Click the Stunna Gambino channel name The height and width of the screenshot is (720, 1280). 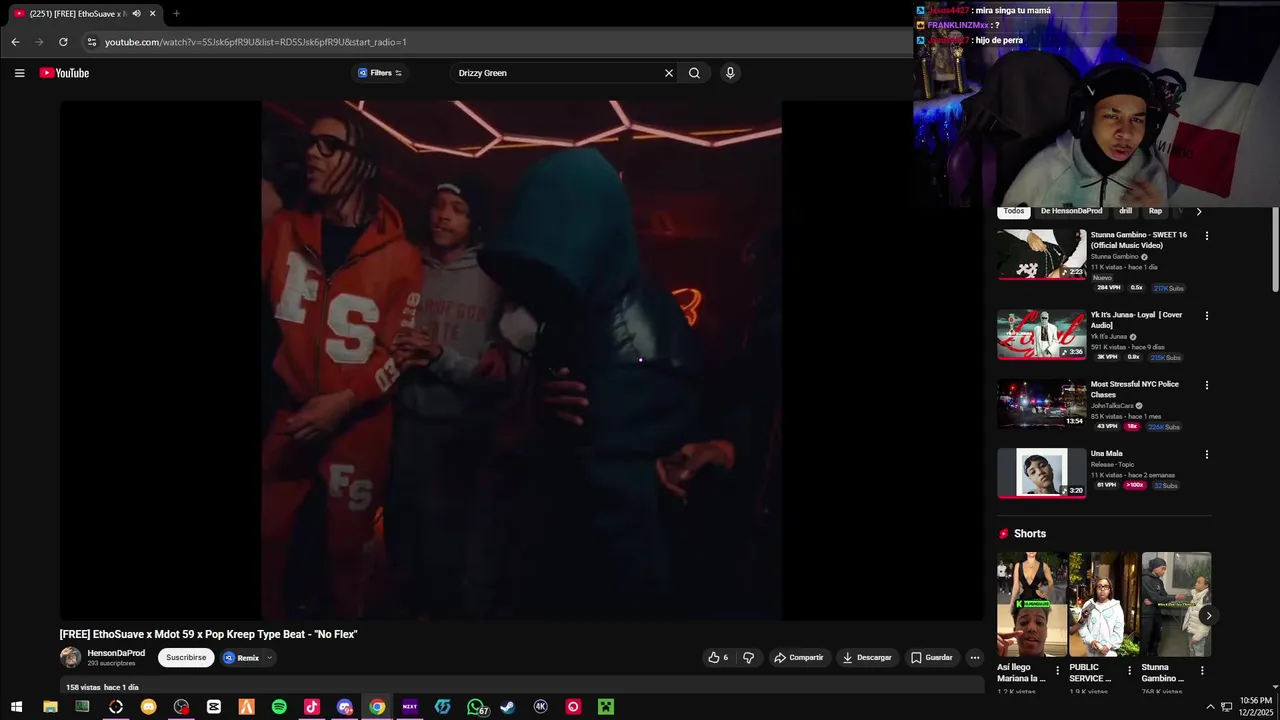click(1115, 257)
